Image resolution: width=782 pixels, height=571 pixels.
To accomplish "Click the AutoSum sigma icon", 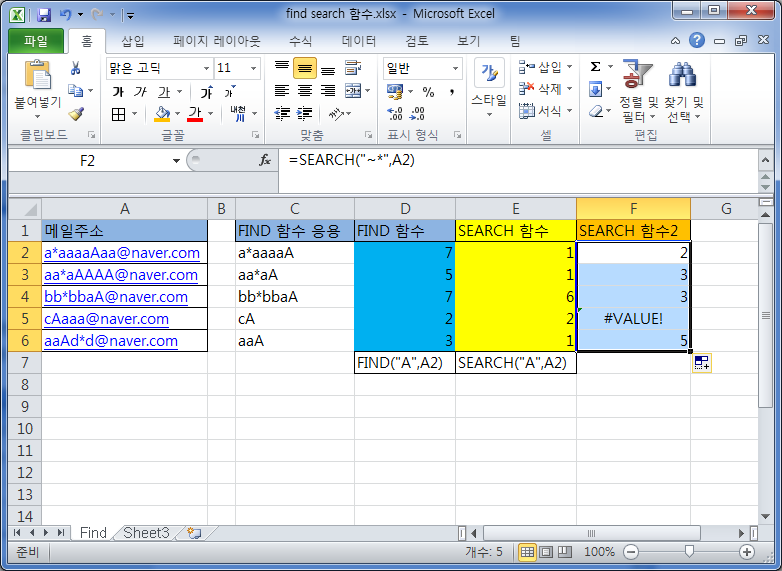I will click(x=595, y=67).
